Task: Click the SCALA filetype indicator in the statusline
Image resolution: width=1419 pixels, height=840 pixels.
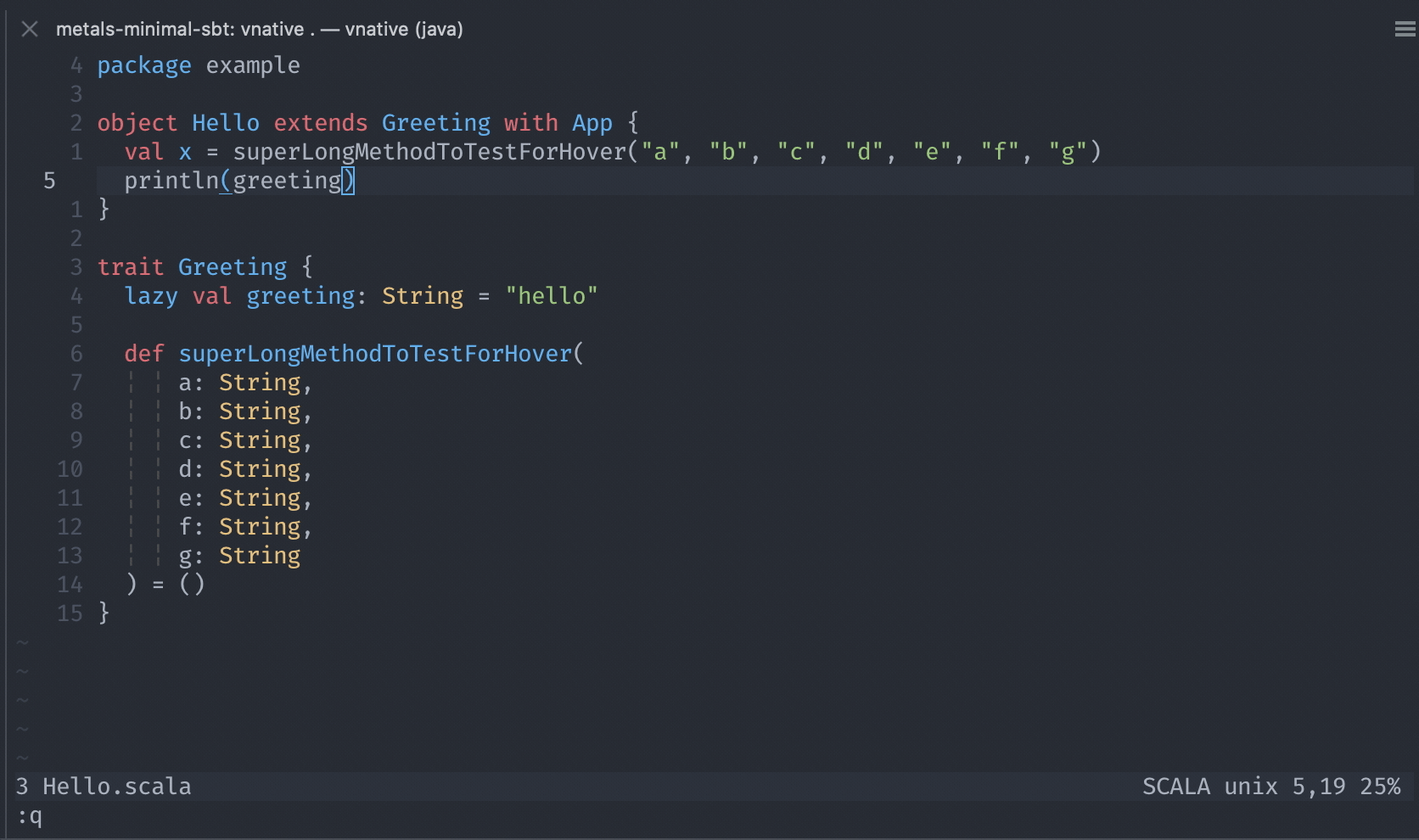Action: pyautogui.click(x=1176, y=787)
